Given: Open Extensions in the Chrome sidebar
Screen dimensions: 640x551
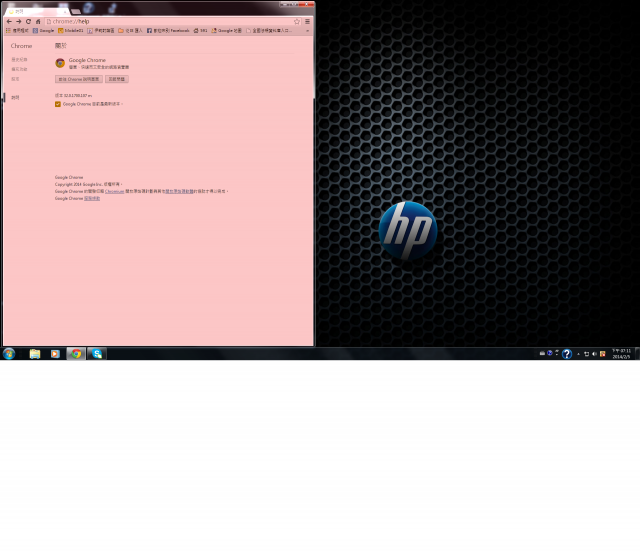Looking at the screenshot, I should [x=19, y=69].
